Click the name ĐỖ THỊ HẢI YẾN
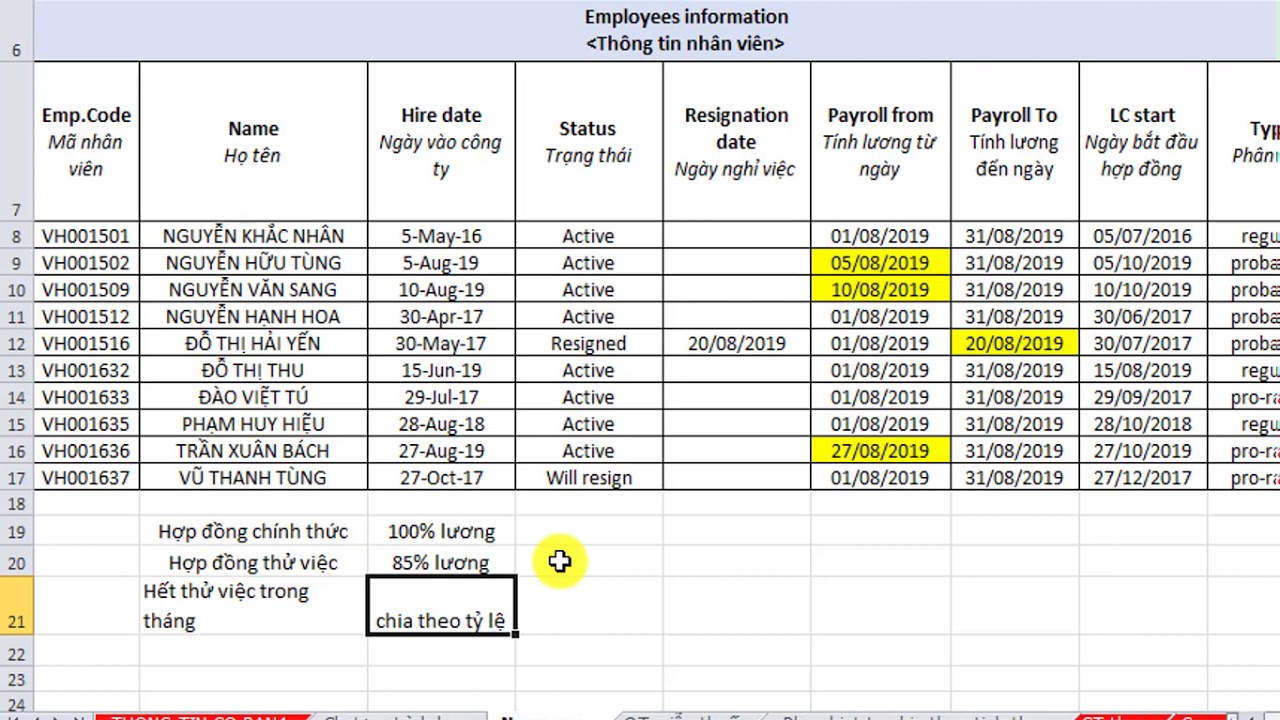Viewport: 1280px width, 720px height. pos(253,344)
